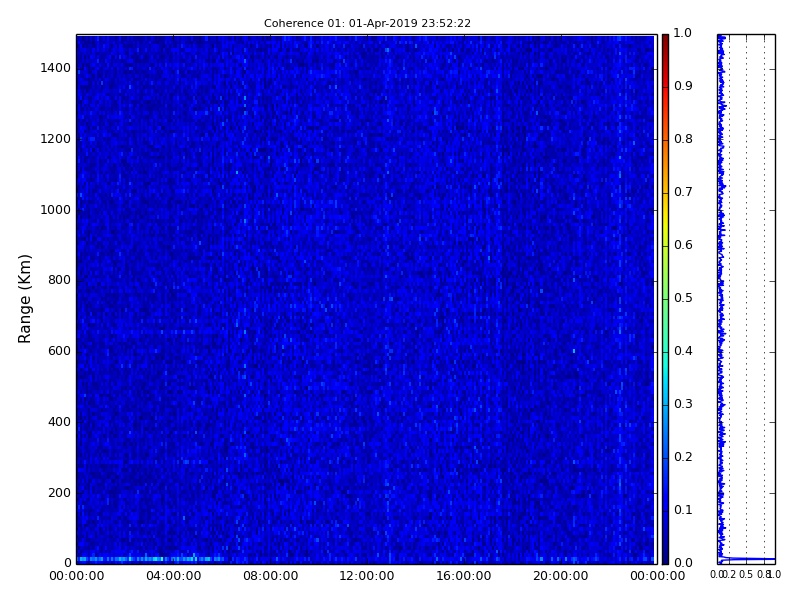Click the center of the coherence heatmap
The image size is (800, 600).
coord(365,298)
